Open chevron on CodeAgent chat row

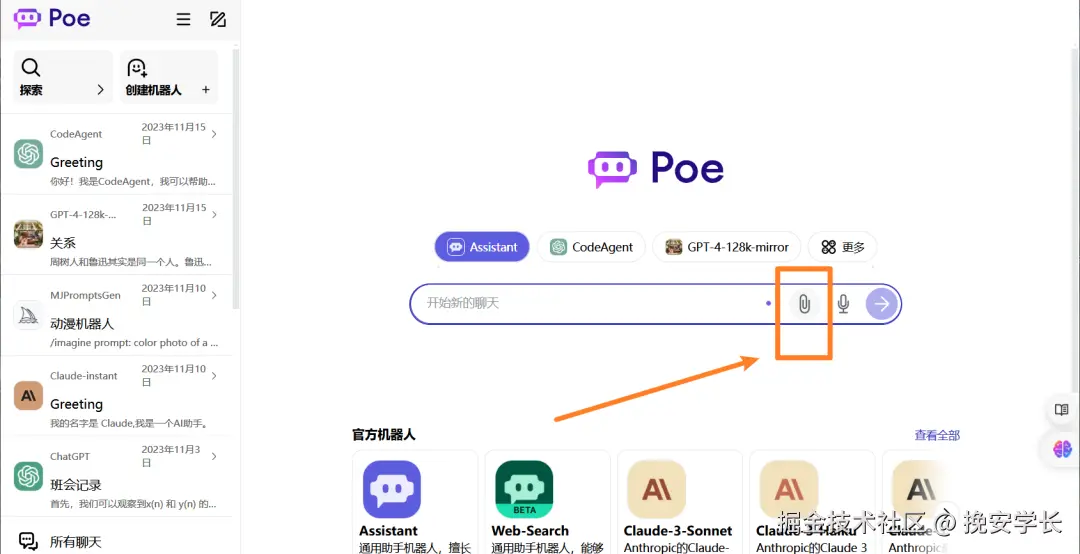coord(214,134)
